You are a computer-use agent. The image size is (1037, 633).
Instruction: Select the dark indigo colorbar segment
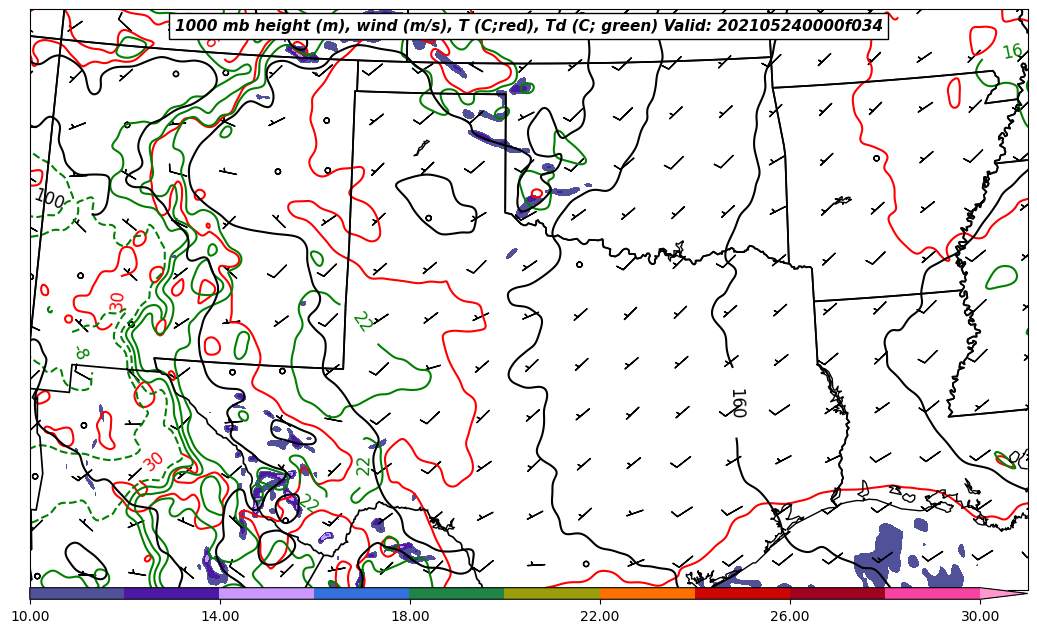pyautogui.click(x=172, y=593)
